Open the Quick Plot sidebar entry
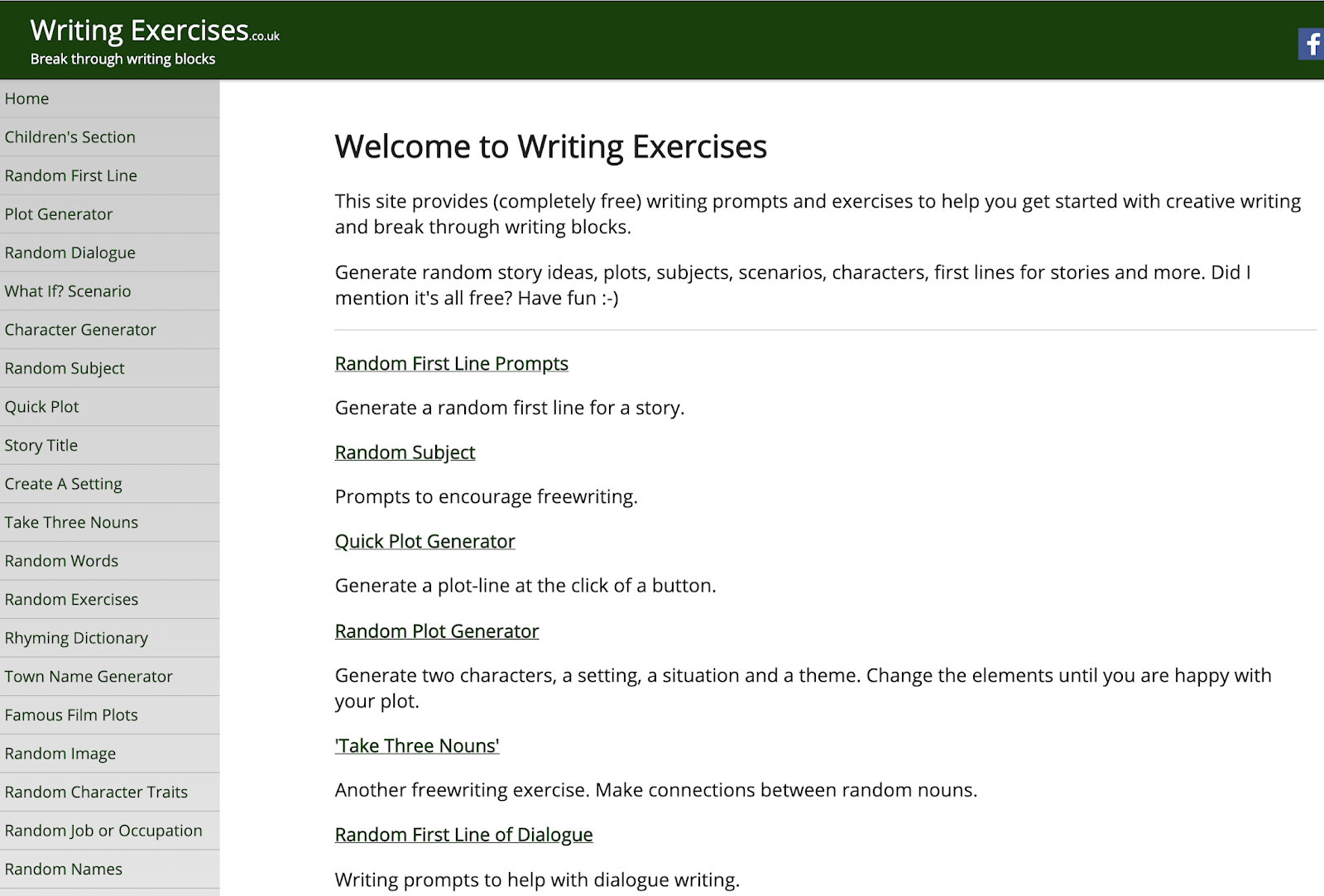 click(x=41, y=406)
